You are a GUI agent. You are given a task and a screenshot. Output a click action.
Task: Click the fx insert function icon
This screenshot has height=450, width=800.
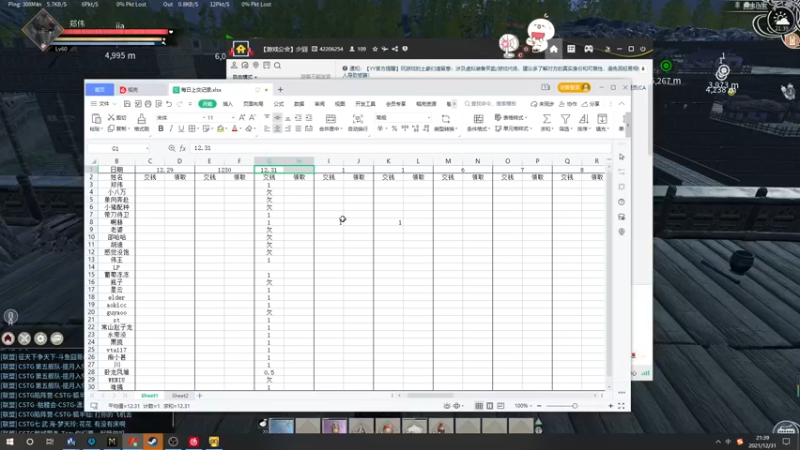[x=183, y=148]
